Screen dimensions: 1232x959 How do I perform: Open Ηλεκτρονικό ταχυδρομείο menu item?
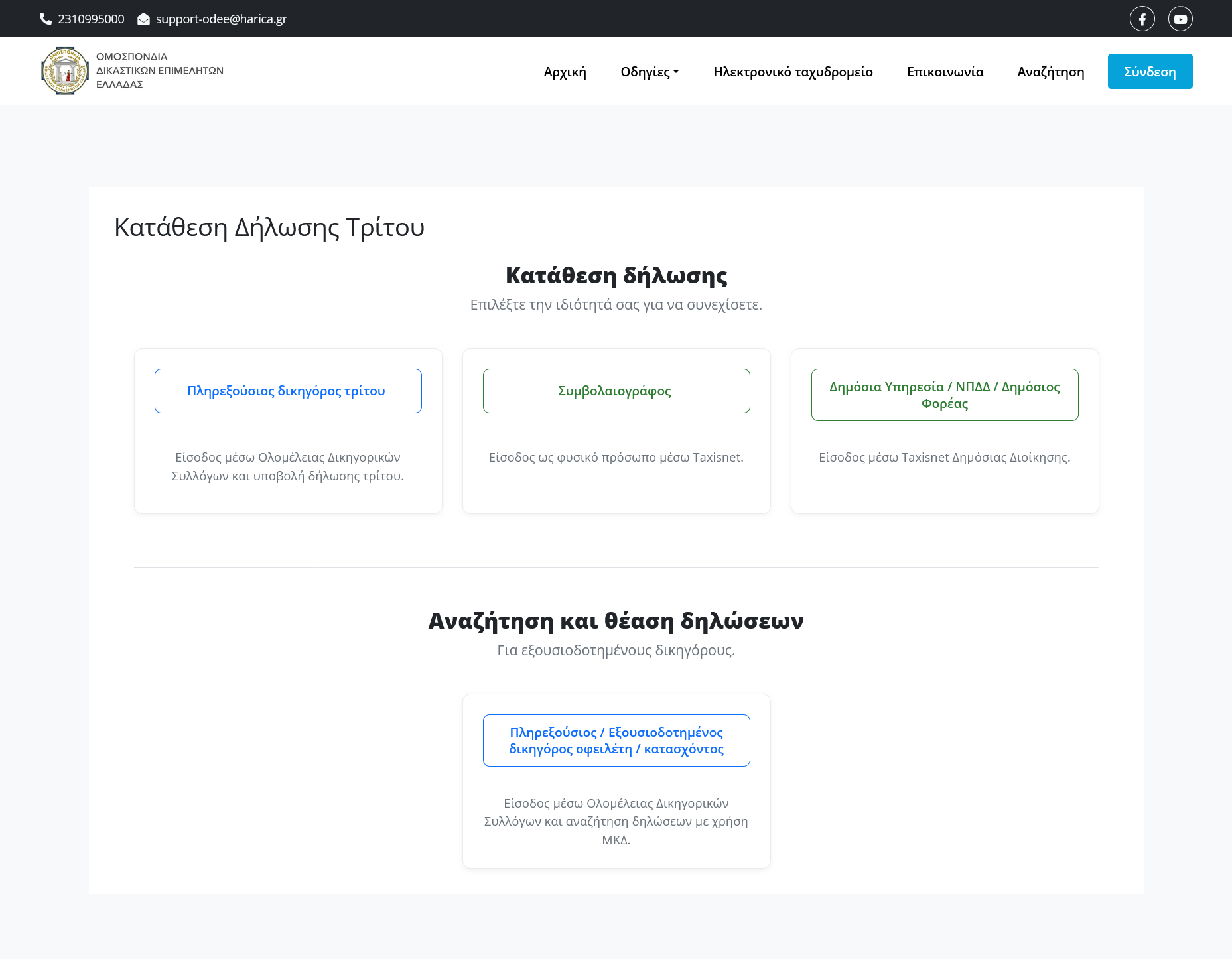coord(793,72)
